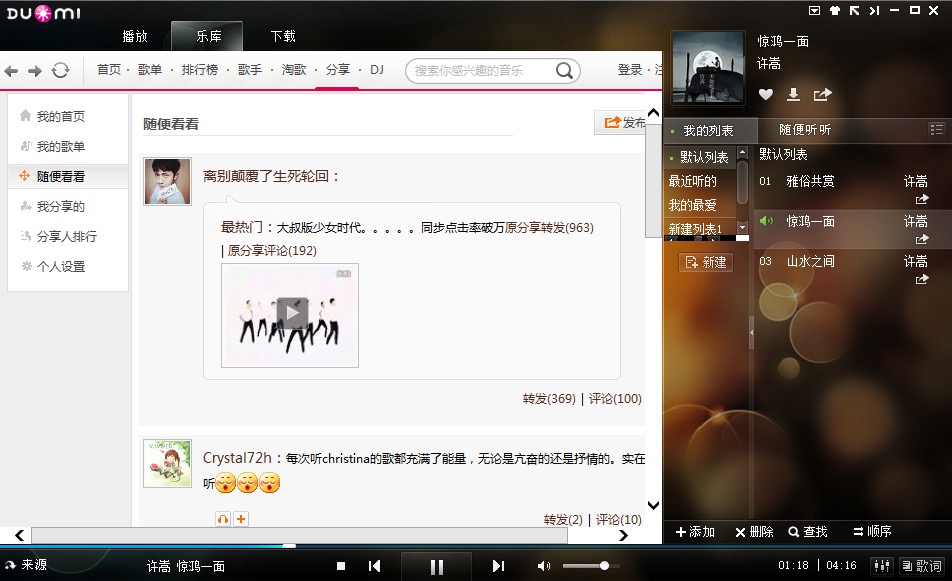Open 淘歌 navigation item
The image size is (952, 581).
point(294,70)
